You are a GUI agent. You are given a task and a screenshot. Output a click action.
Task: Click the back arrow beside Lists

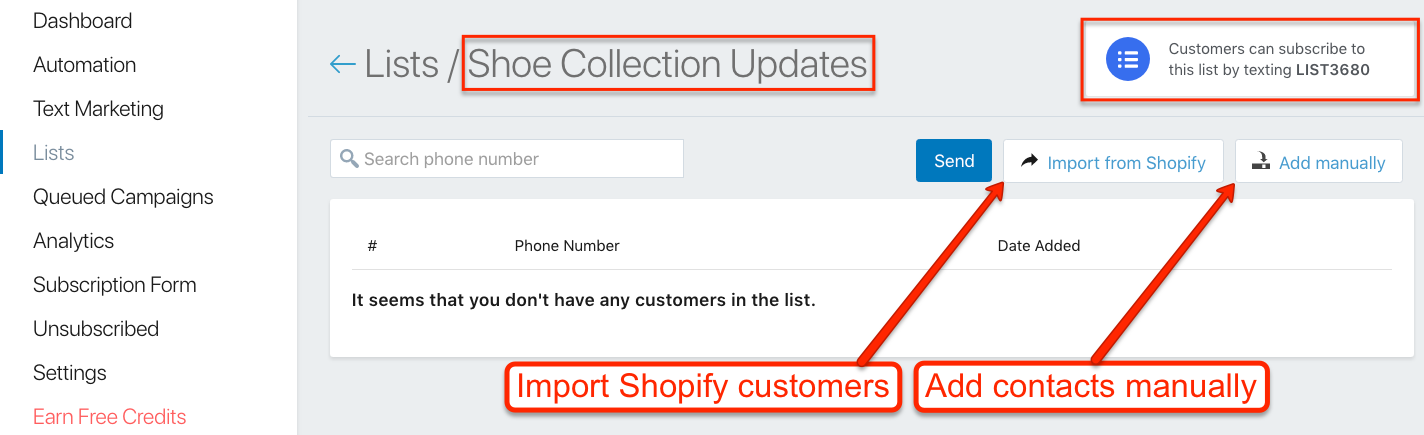point(342,65)
